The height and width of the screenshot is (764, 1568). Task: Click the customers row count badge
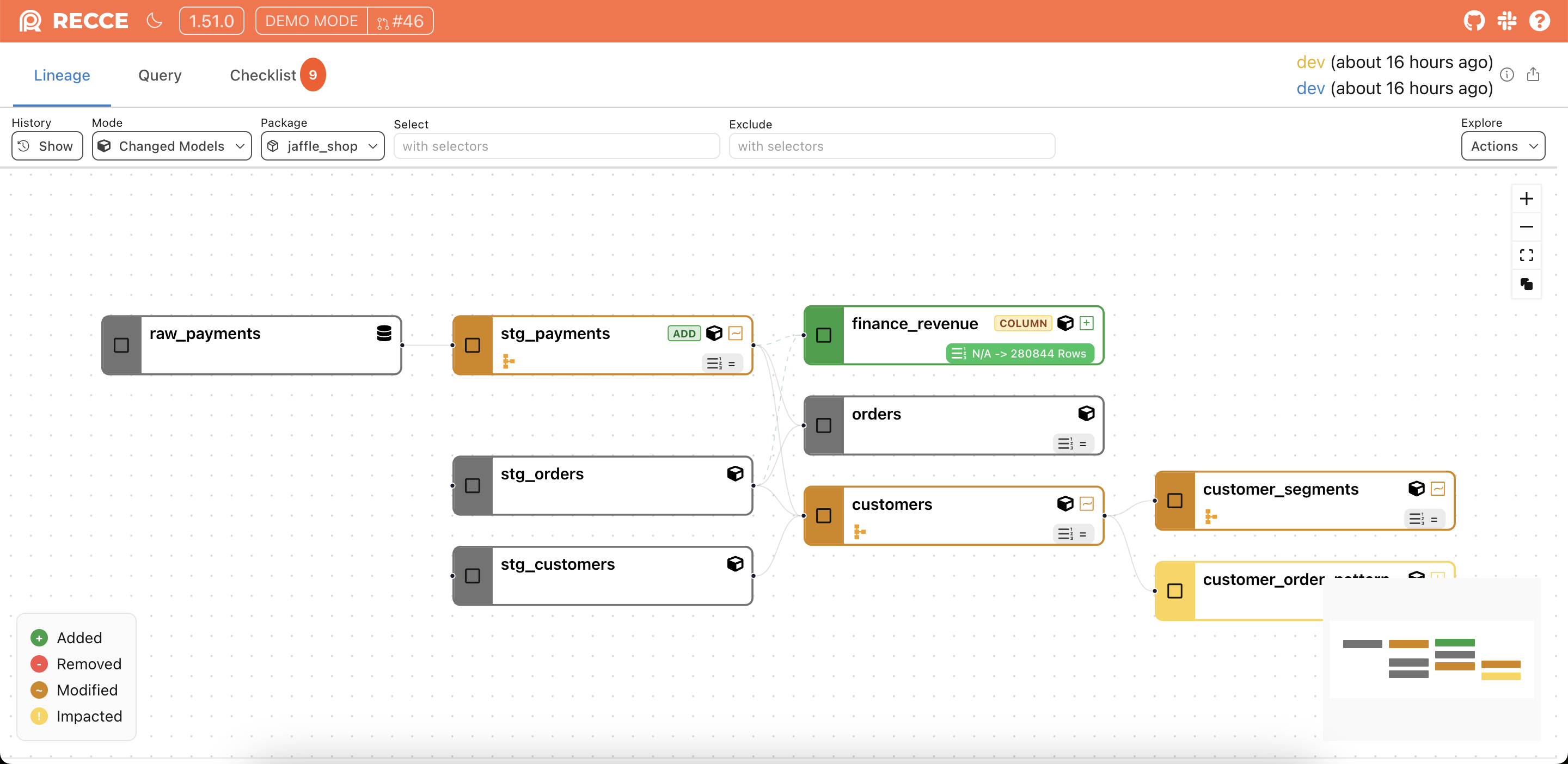(x=1073, y=534)
